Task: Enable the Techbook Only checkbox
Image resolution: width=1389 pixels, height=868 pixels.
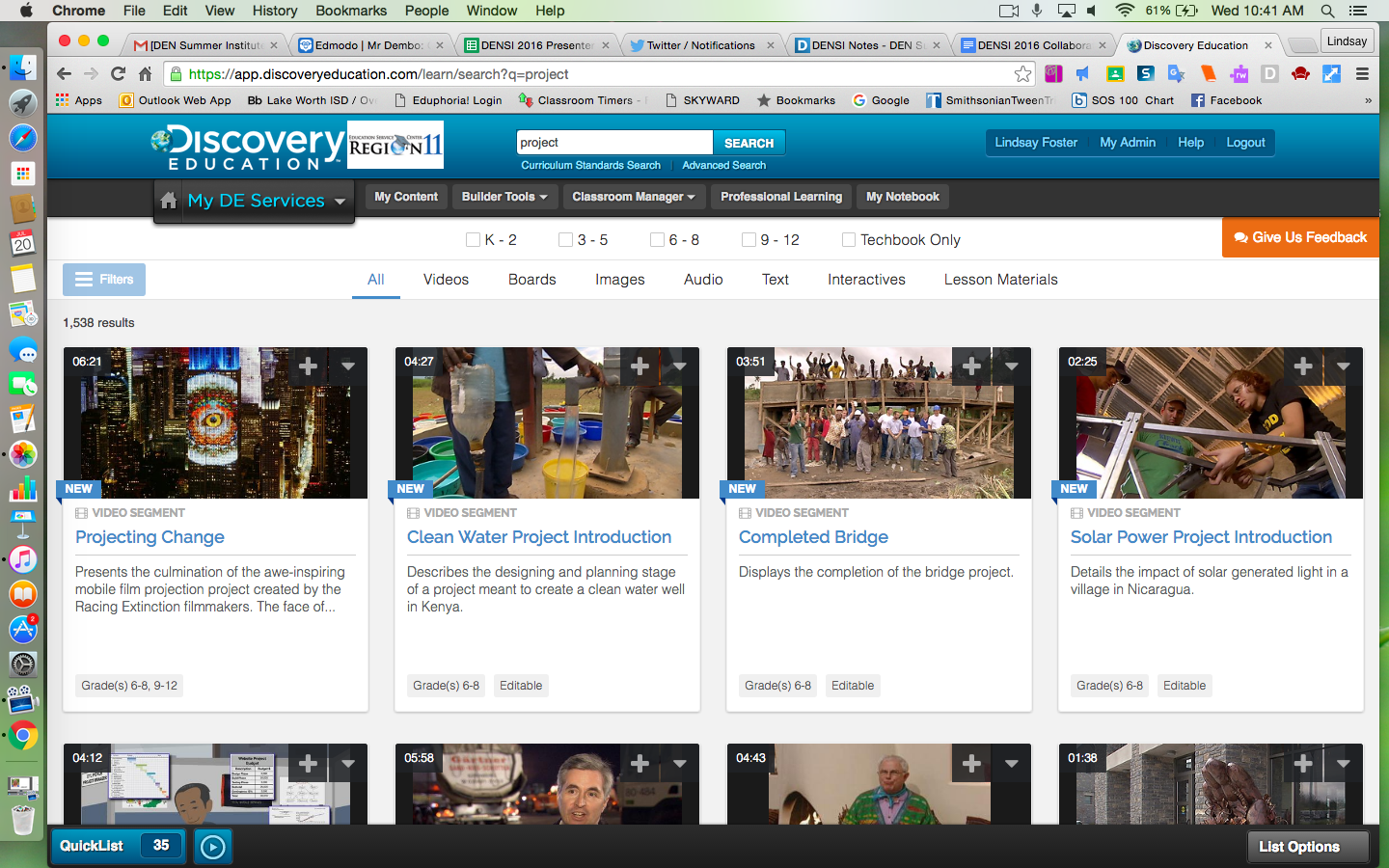Action: point(849,240)
